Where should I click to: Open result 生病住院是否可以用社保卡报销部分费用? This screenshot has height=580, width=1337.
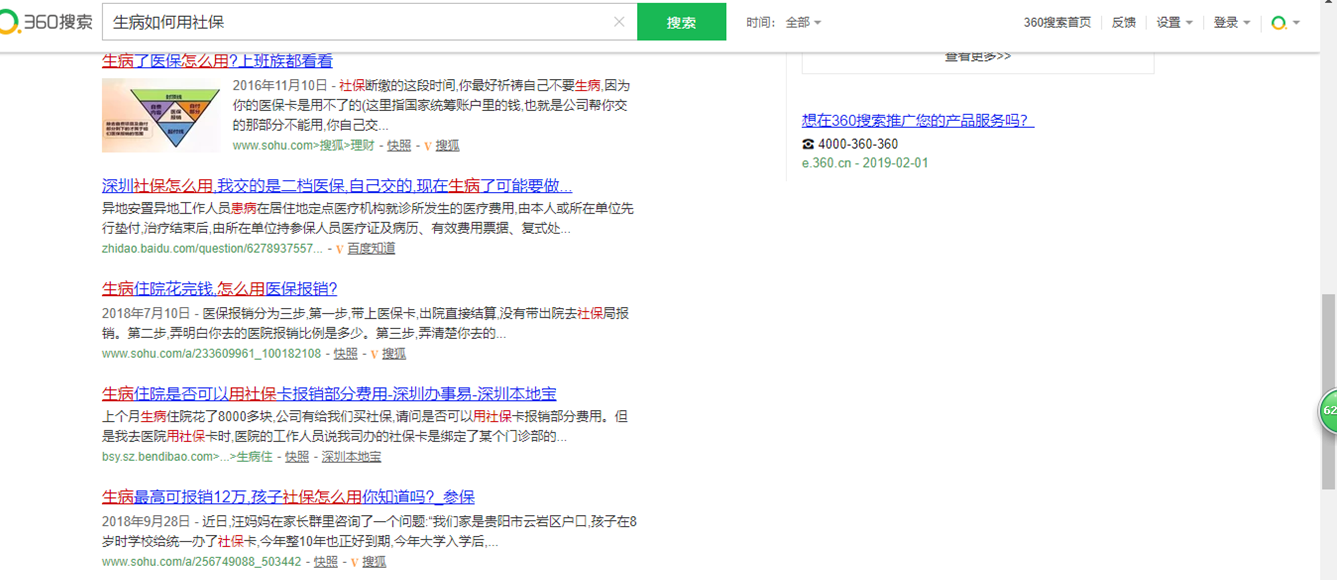pos(329,393)
